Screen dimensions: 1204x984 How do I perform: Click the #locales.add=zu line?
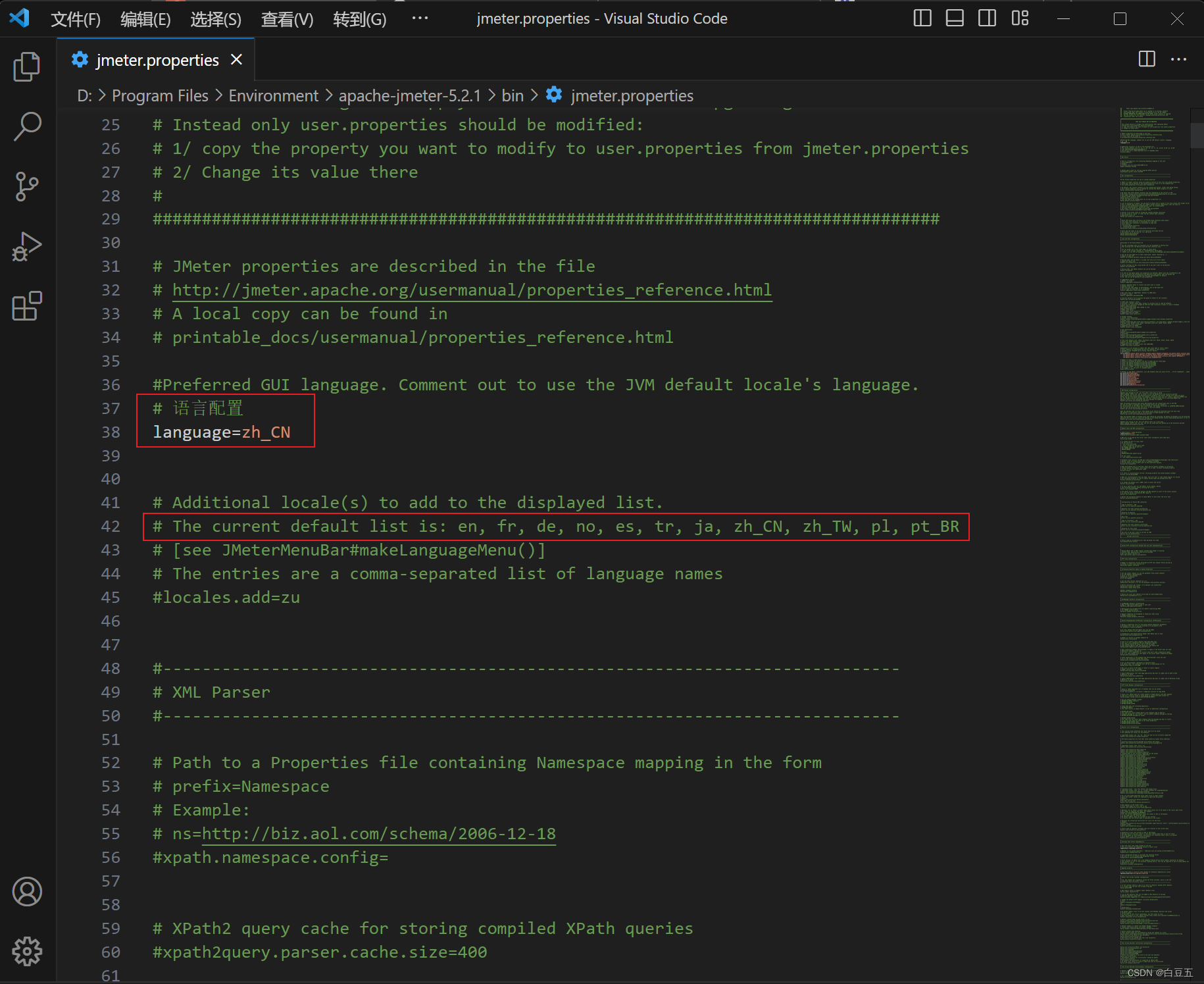click(226, 598)
